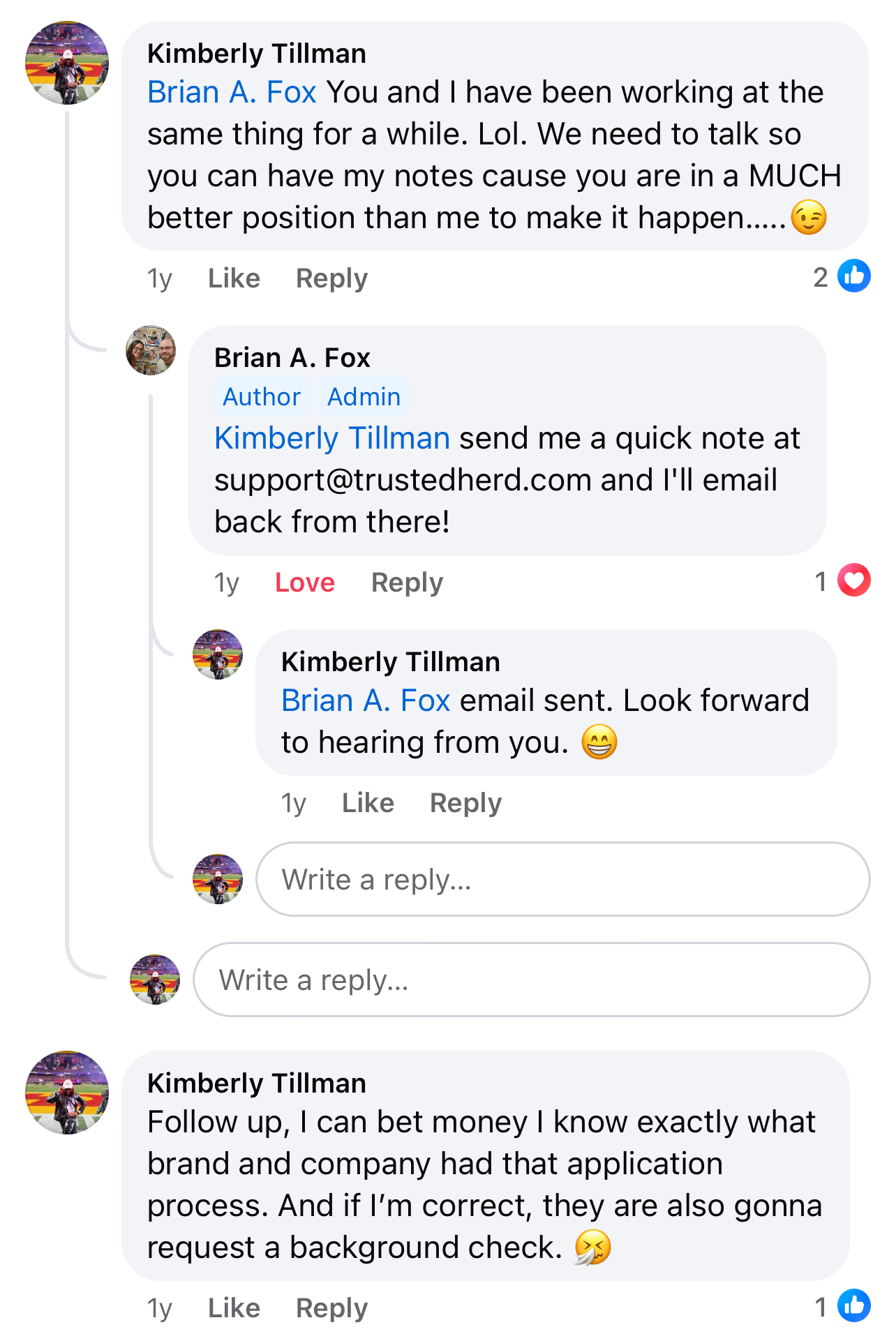Viewport: 896px width, 1334px height.
Task: Reply to the background check comment
Action: point(331,1308)
